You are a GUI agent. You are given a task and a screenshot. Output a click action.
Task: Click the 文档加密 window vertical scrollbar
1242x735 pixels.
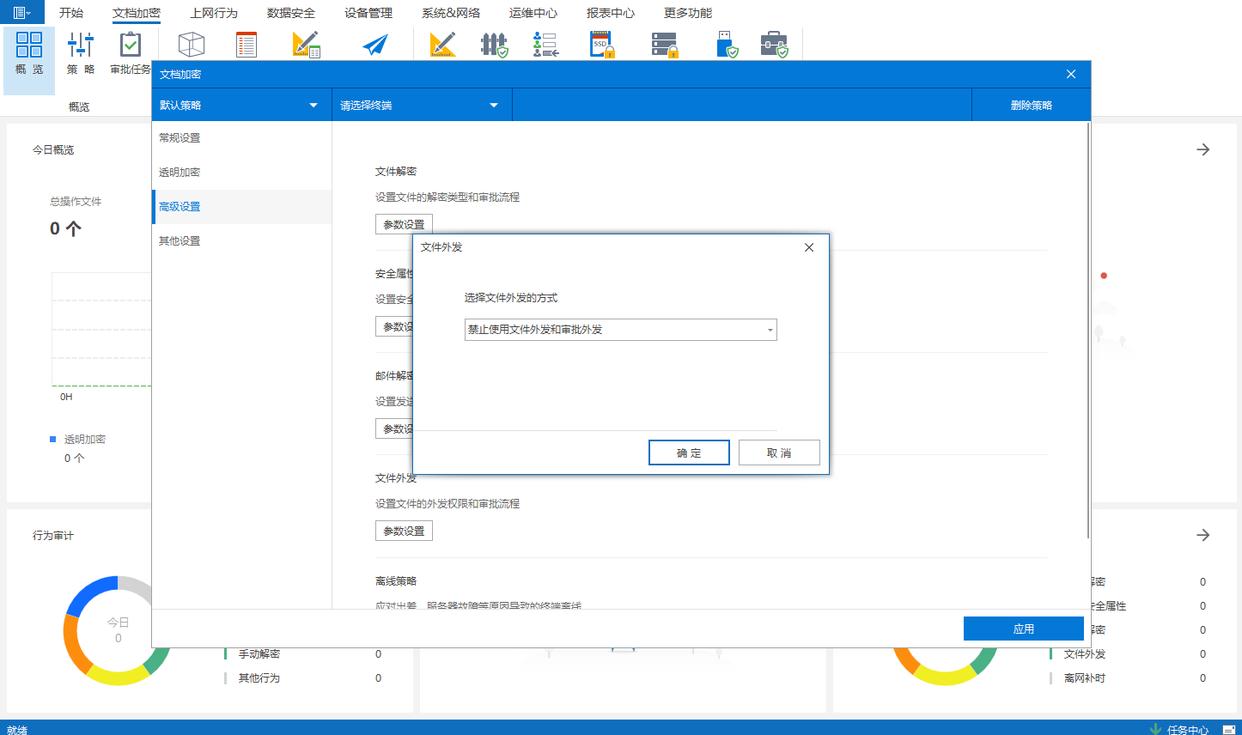click(x=1087, y=330)
